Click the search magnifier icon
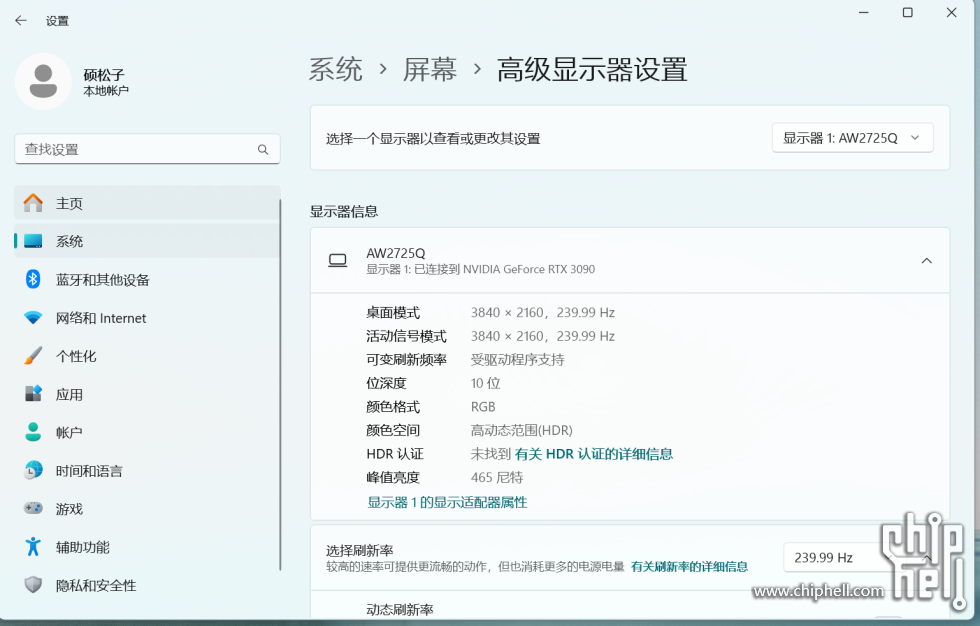This screenshot has height=626, width=980. (263, 149)
